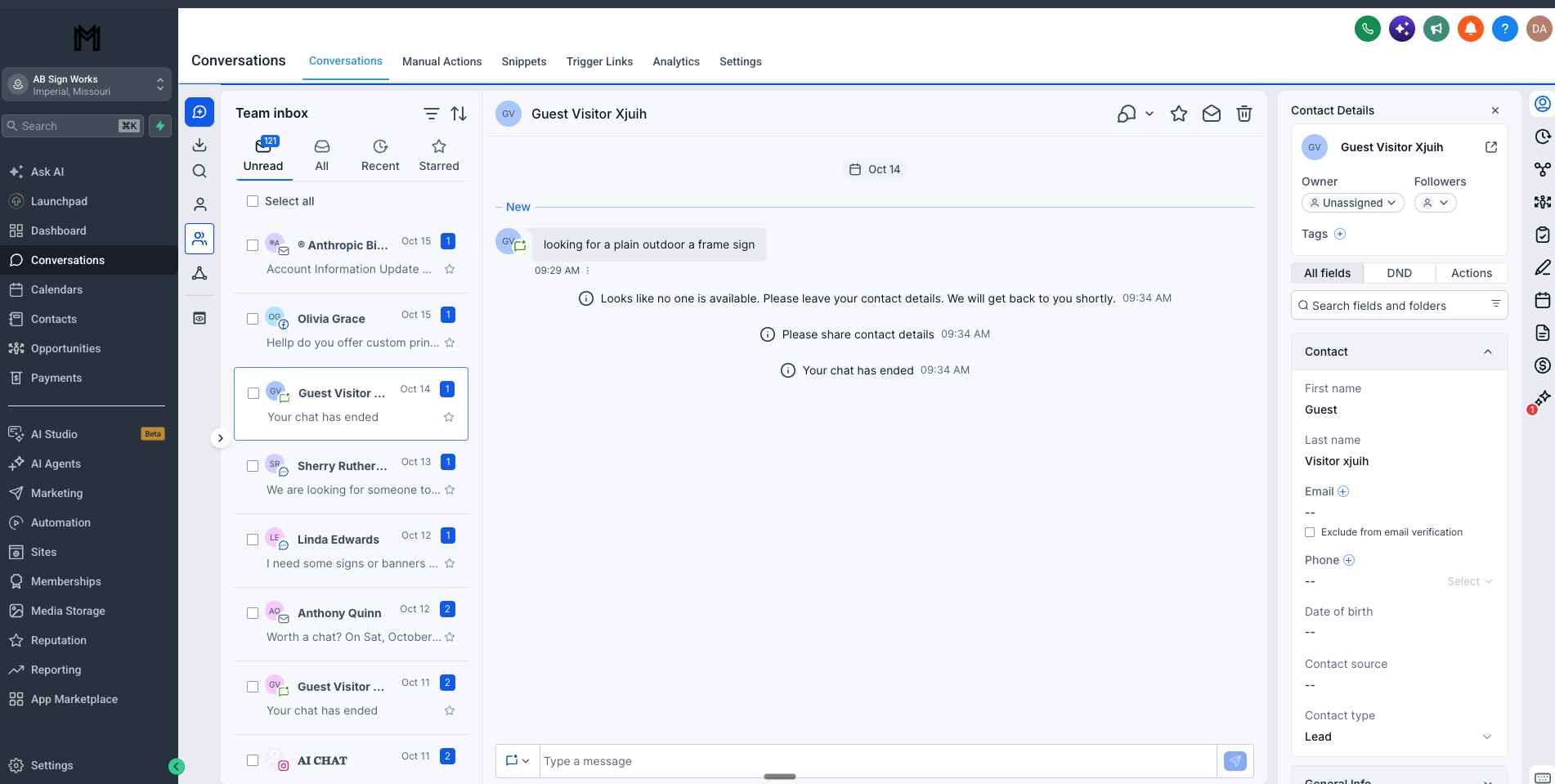The height and width of the screenshot is (784, 1555).
Task: Open the Linda Edwards conversation
Action: coord(351,551)
